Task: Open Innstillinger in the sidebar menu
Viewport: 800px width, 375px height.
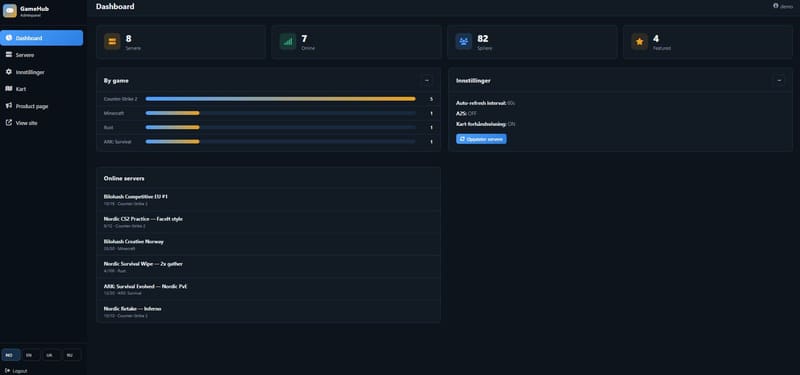Action: [42, 72]
